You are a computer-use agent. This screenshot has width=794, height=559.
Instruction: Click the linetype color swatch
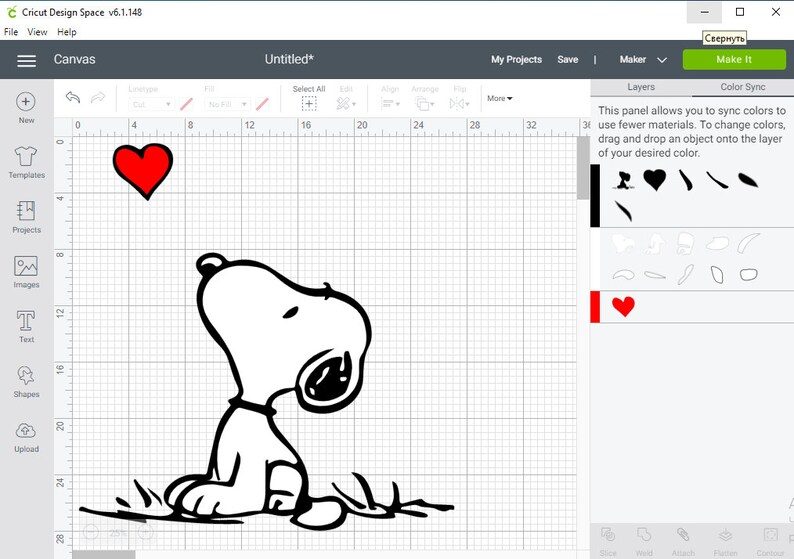186,104
